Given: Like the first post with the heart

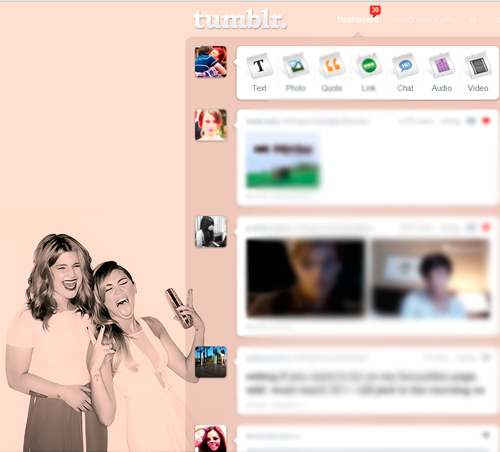Looking at the screenshot, I should tap(486, 121).
